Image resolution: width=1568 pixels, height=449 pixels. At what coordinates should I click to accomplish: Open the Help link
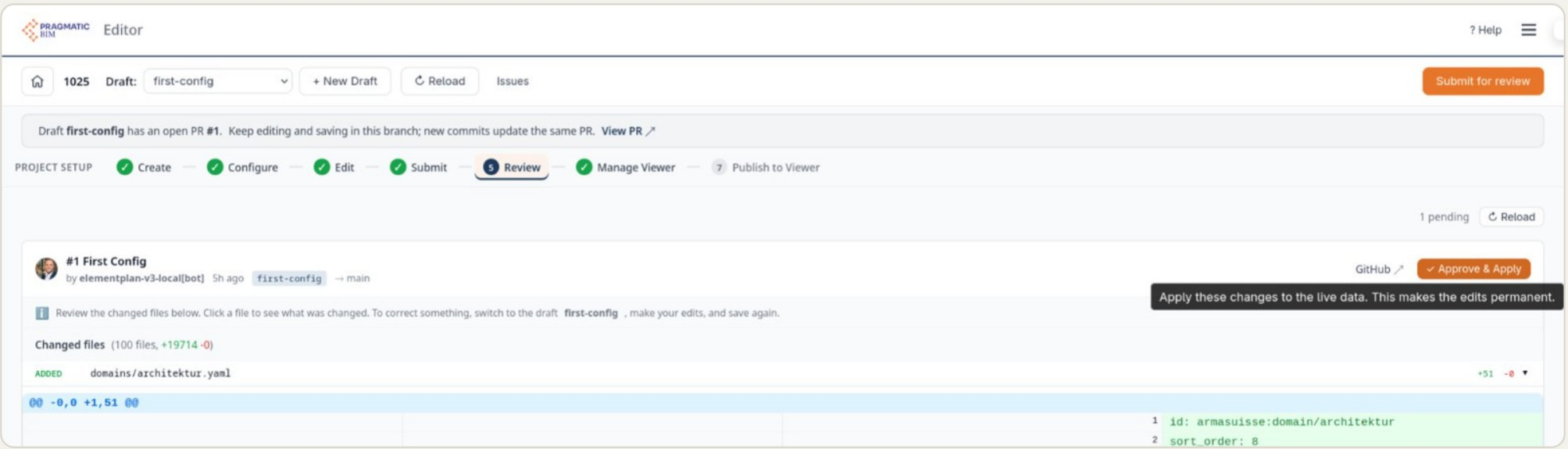tap(1485, 30)
